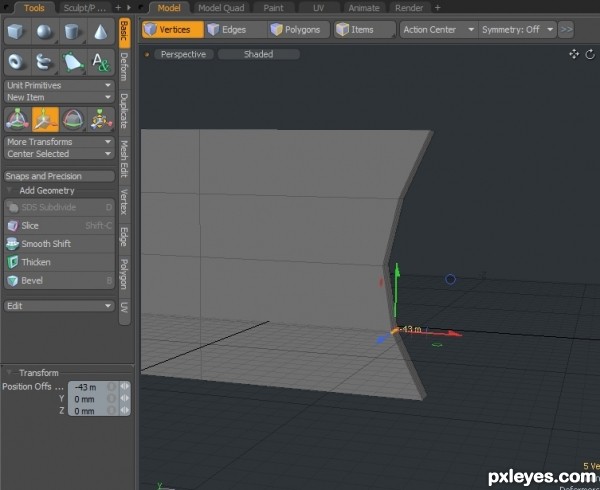Open the Sculpt/P... tab
The height and width of the screenshot is (490, 600).
pyautogui.click(x=84, y=8)
